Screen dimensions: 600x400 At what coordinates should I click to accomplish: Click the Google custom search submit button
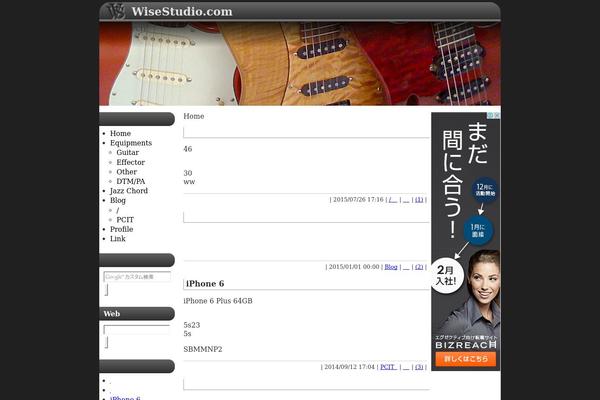[106, 290]
